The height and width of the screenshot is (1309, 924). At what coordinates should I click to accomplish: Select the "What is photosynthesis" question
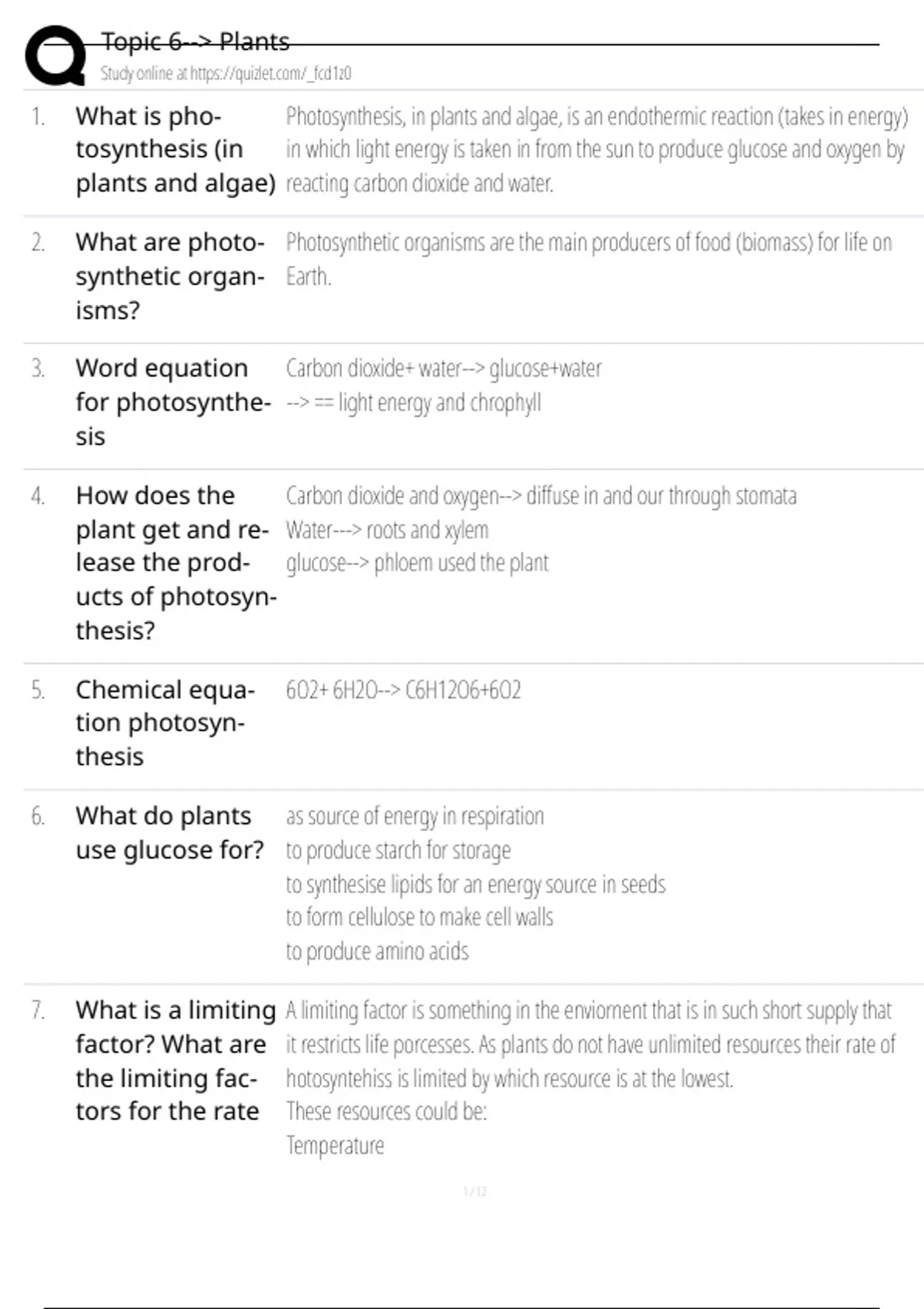175,149
